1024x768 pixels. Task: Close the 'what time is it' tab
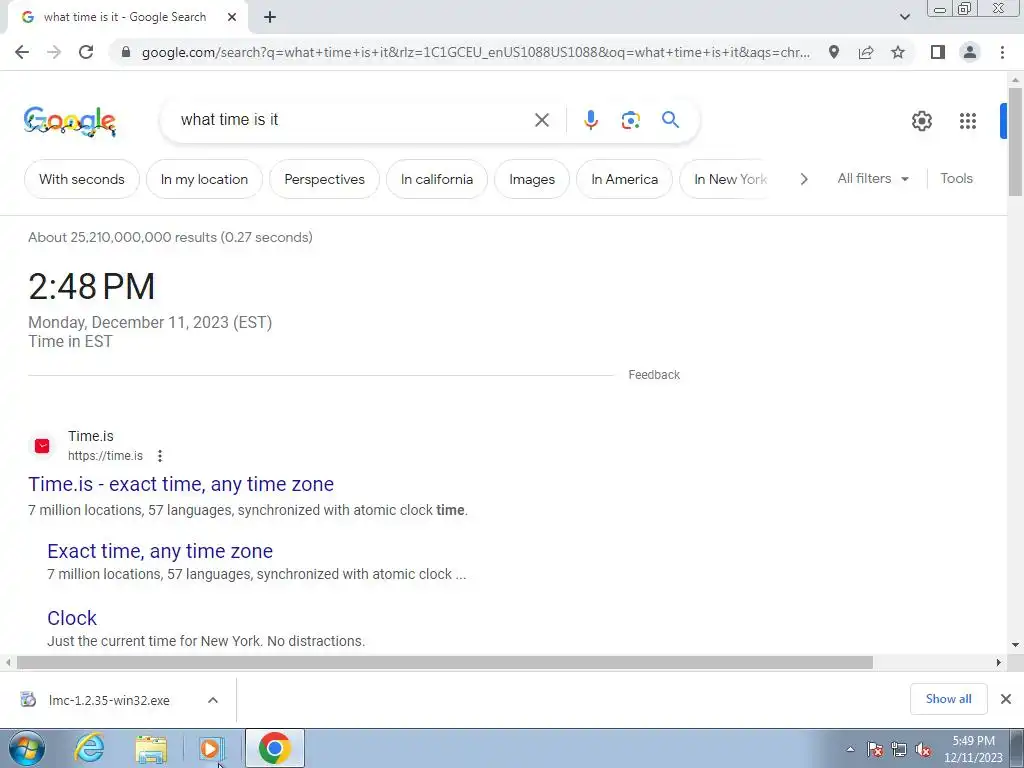pos(232,18)
